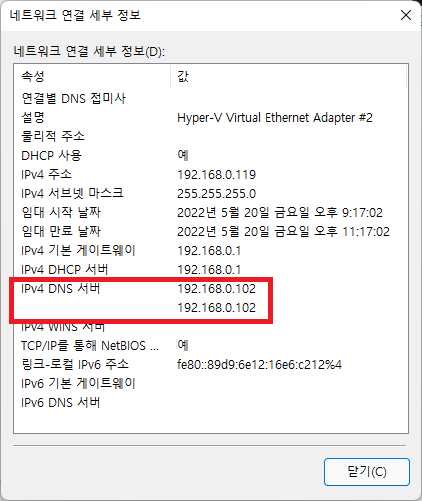
Task: Click the 닫기(C) button
Action: click(x=367, y=472)
